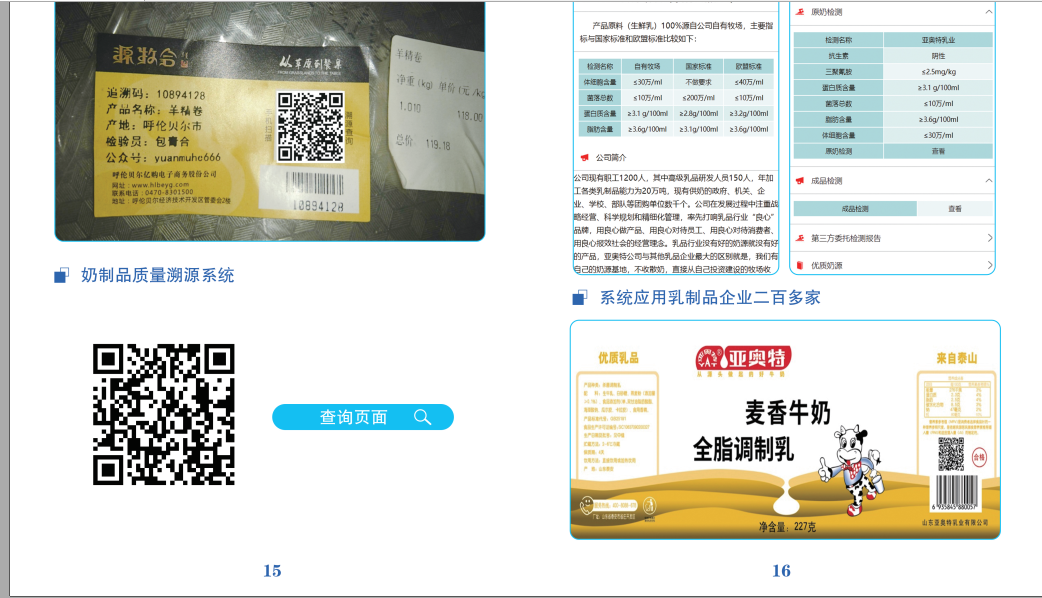The width and height of the screenshot is (1042, 598).
Task: Click heading 系统应用乳制品企业二百多家
Action: point(710,298)
